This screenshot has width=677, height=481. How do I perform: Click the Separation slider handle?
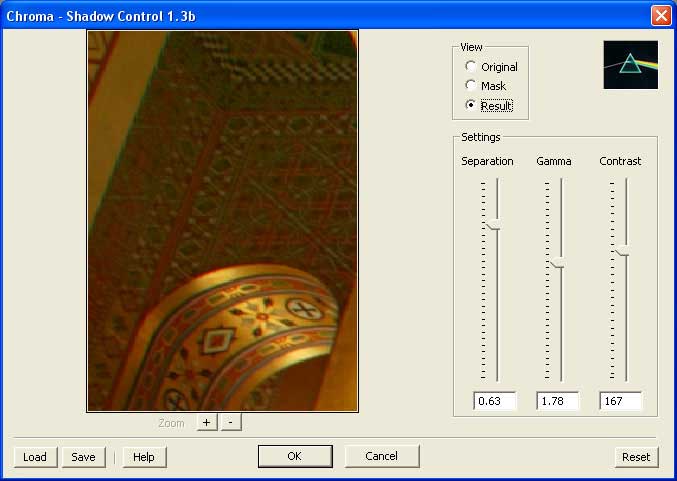coord(493,225)
